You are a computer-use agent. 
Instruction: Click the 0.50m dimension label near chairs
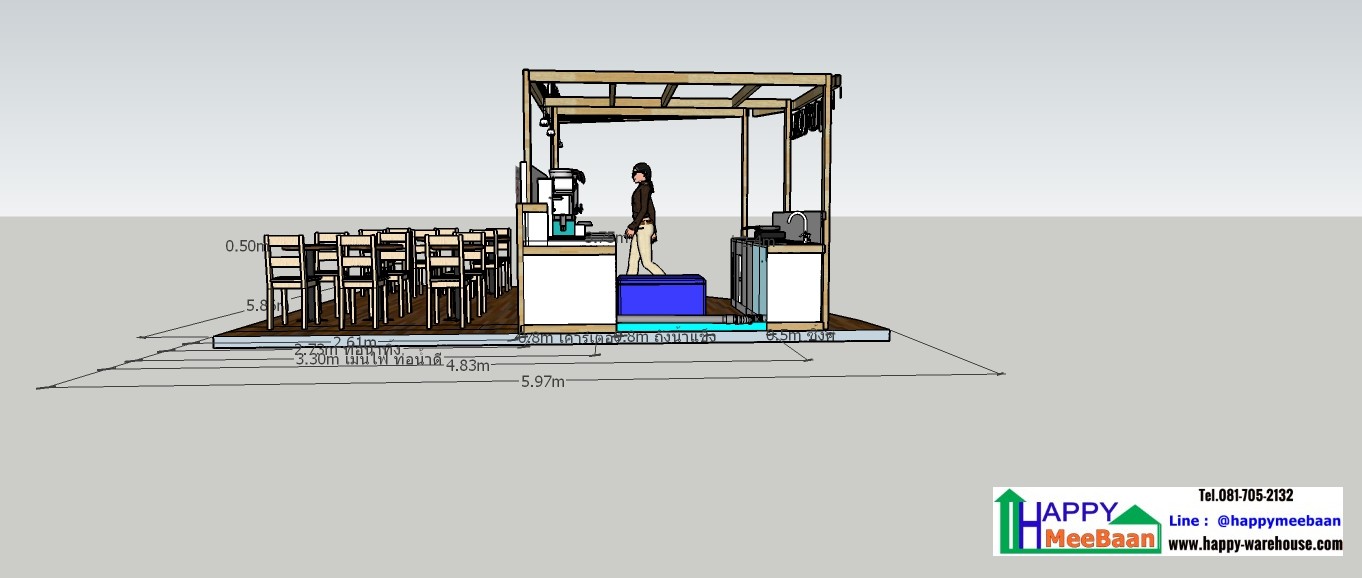click(x=244, y=245)
